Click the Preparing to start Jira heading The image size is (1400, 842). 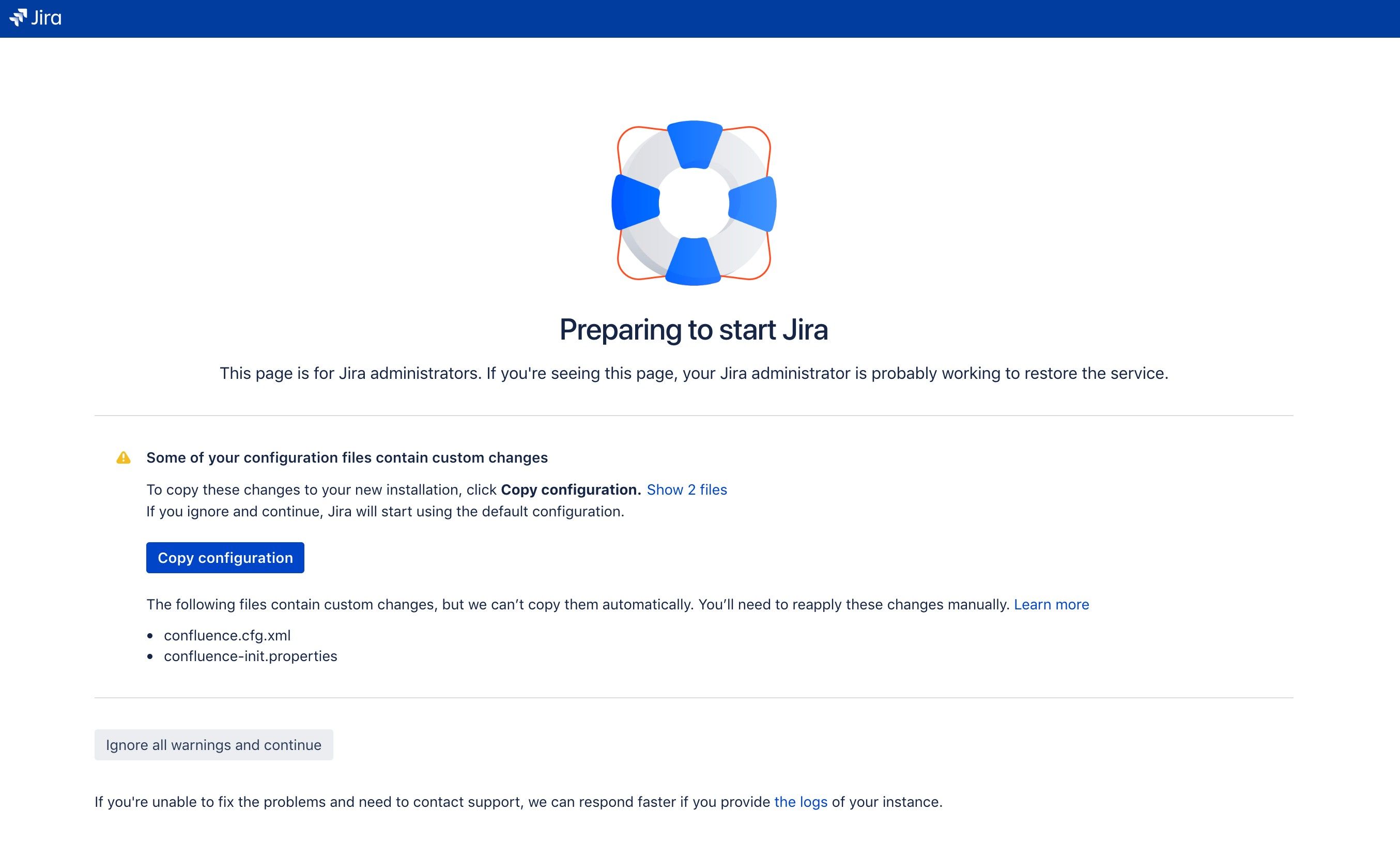[x=694, y=330]
